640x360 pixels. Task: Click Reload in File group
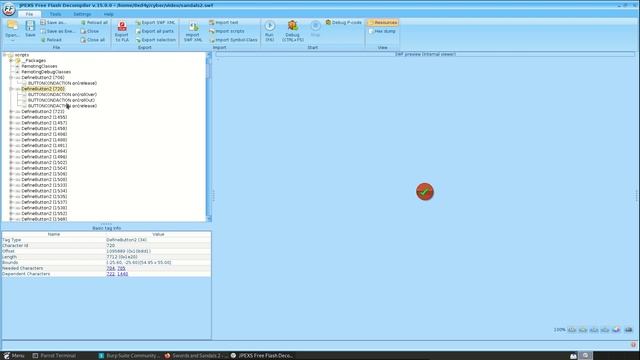[51, 40]
